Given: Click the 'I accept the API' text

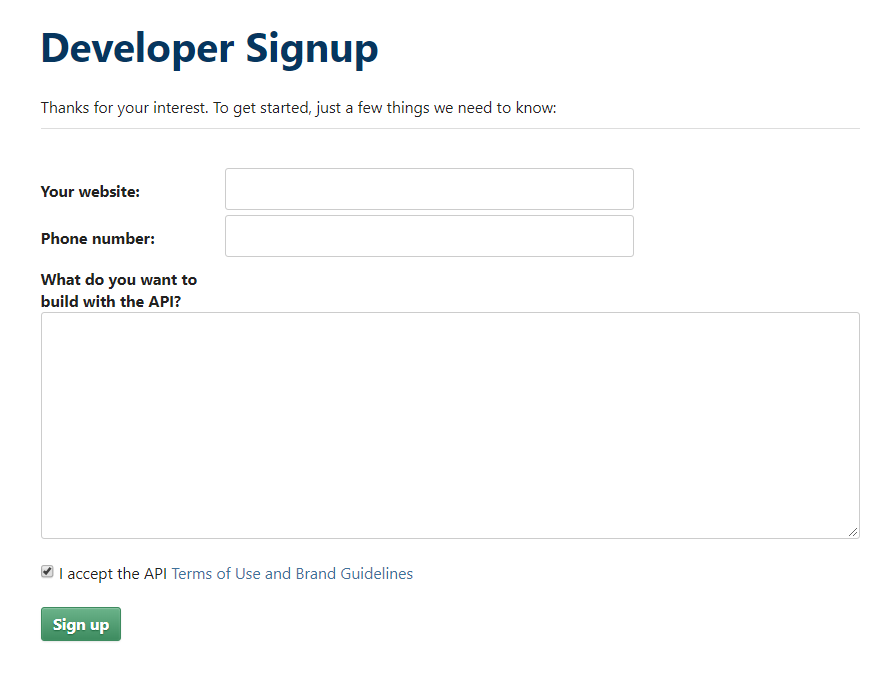Looking at the screenshot, I should (113, 574).
